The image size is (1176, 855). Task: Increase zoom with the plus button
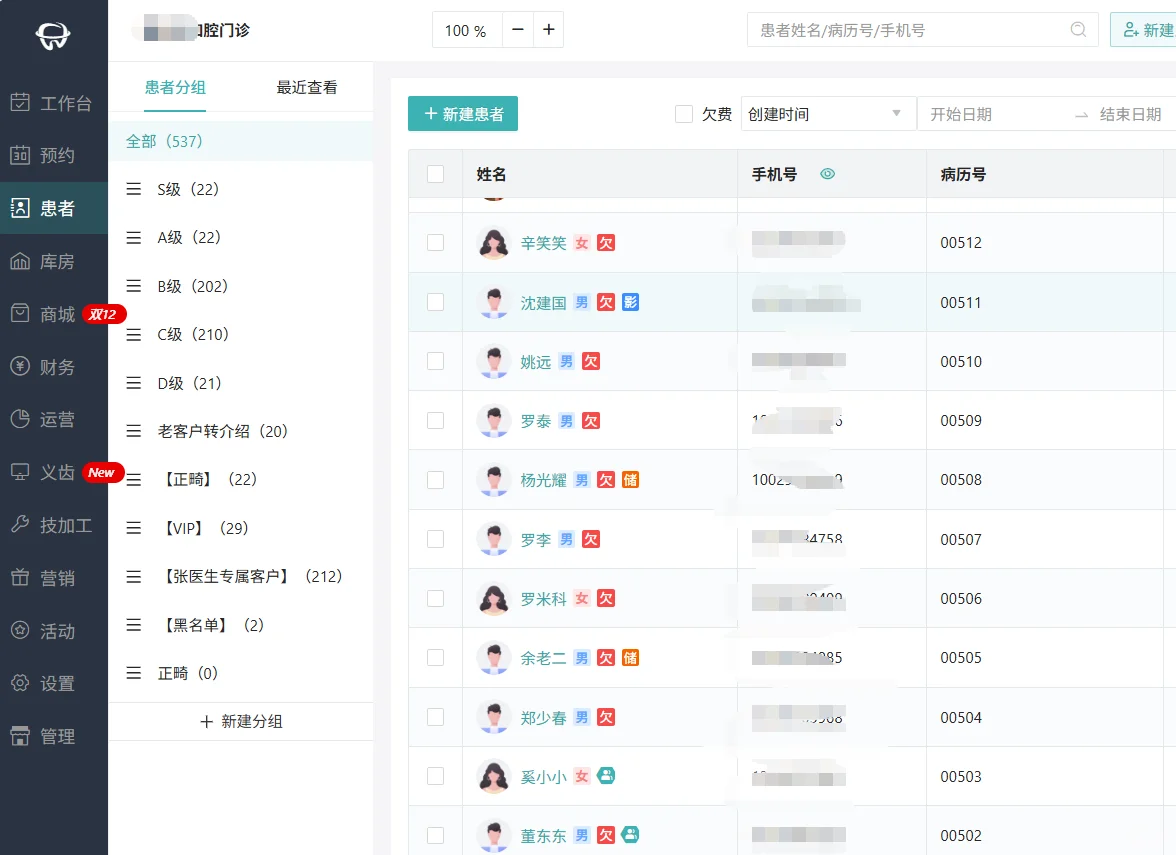click(x=548, y=29)
